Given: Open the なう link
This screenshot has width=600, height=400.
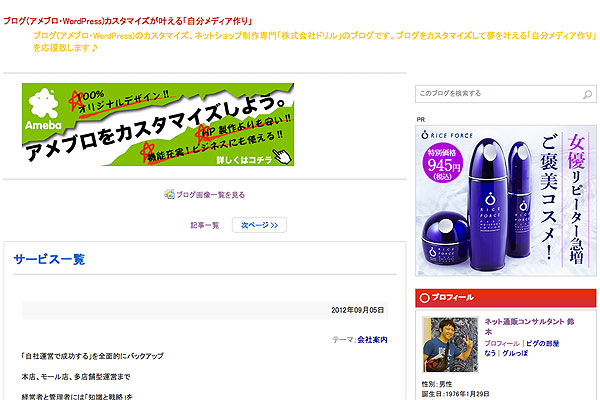Looking at the screenshot, I should pyautogui.click(x=490, y=353).
